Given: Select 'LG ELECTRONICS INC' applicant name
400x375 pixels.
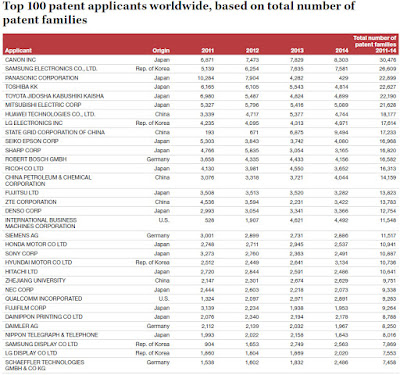Looking at the screenshot, I should click(x=34, y=123).
